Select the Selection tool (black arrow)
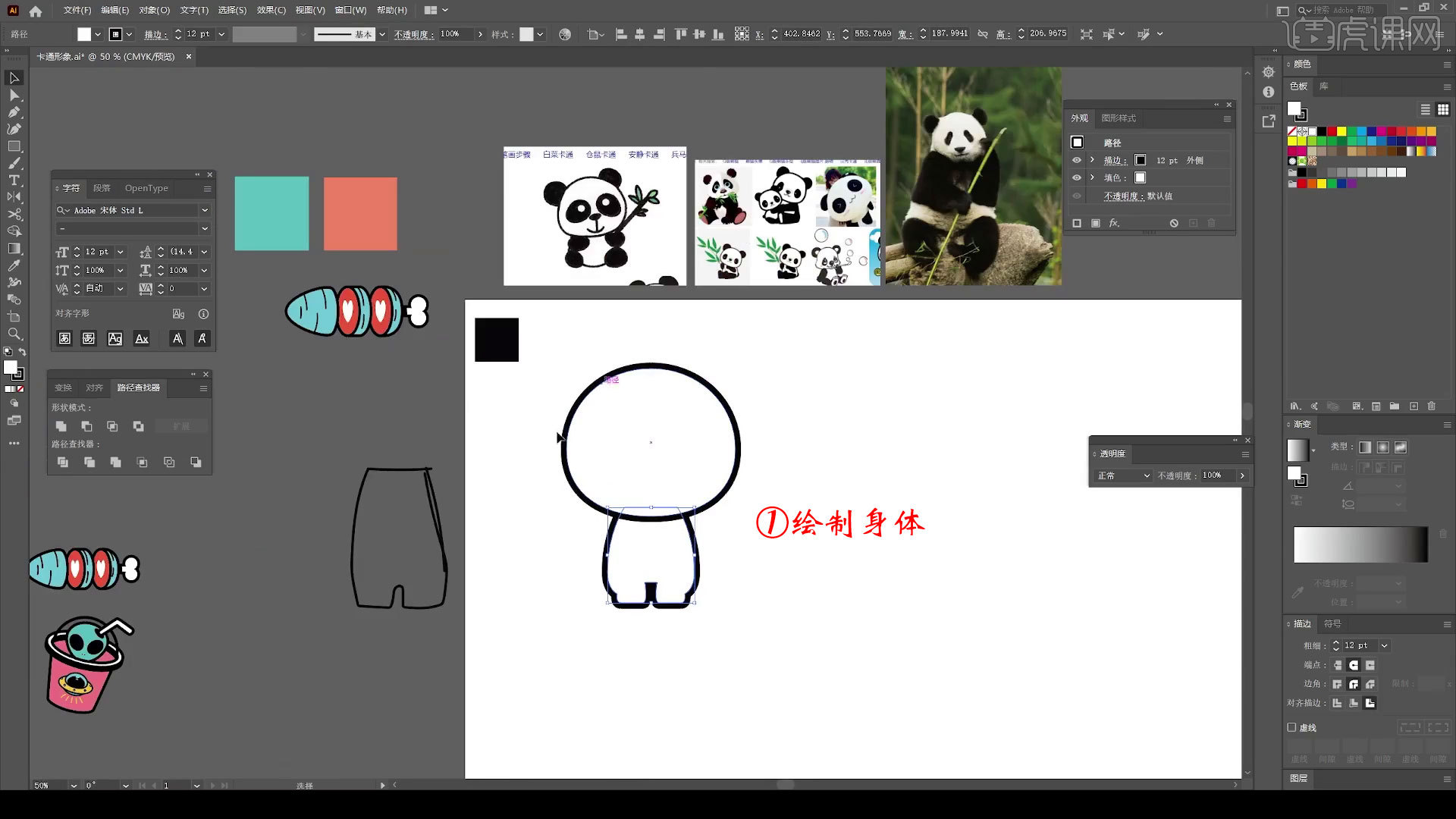 (x=14, y=78)
